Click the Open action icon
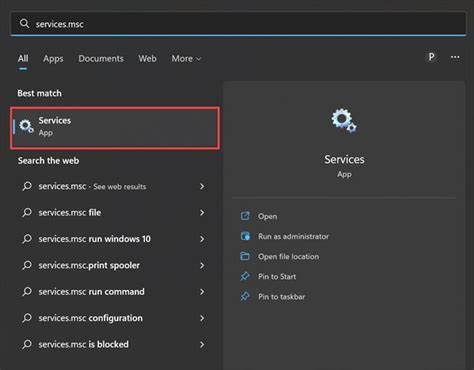This screenshot has height=370, width=474. (245, 216)
